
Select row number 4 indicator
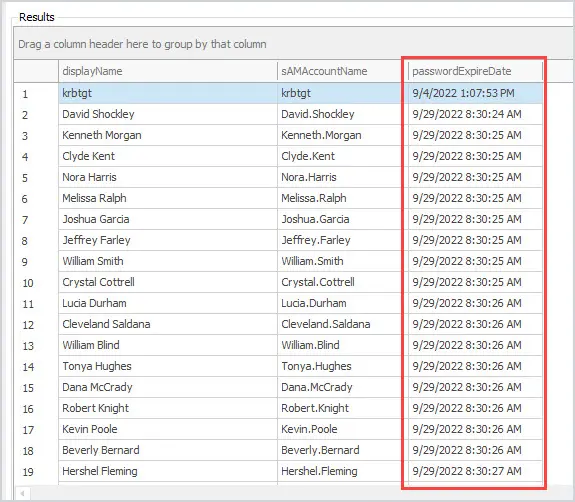(x=36, y=157)
